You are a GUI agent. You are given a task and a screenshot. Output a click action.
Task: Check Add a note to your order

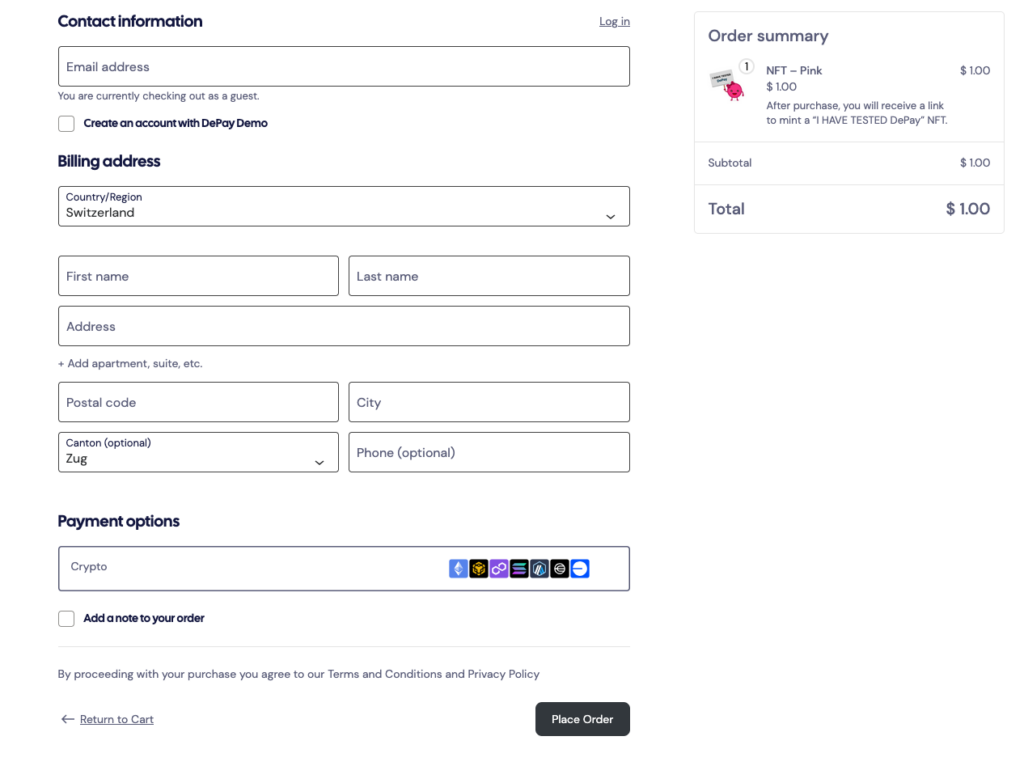66,619
